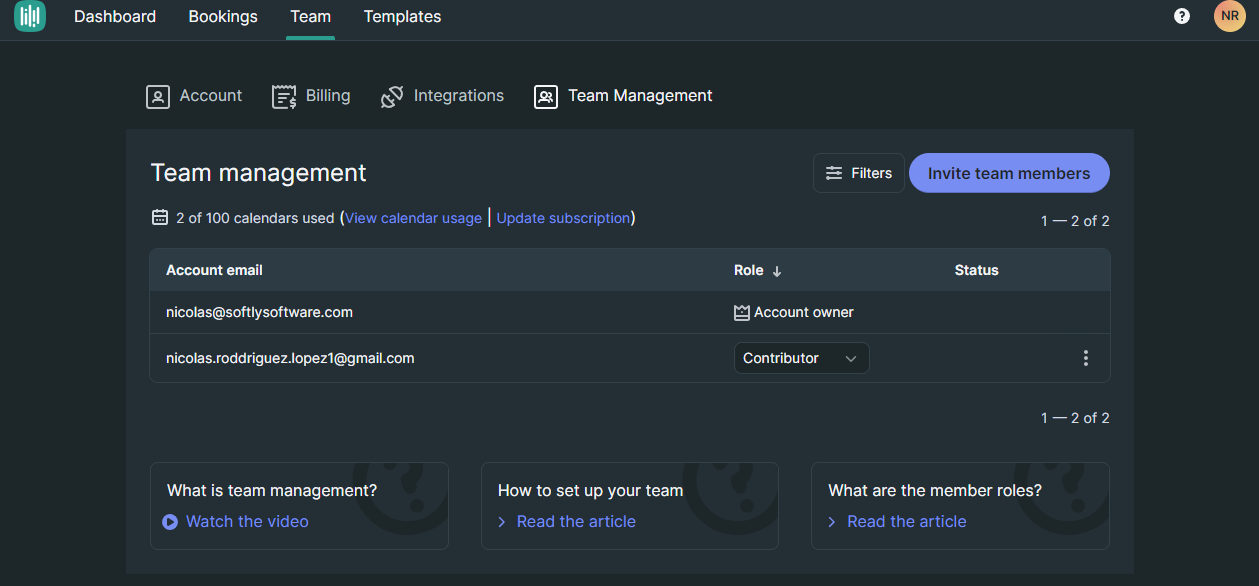Follow the Update subscription link

coord(563,218)
